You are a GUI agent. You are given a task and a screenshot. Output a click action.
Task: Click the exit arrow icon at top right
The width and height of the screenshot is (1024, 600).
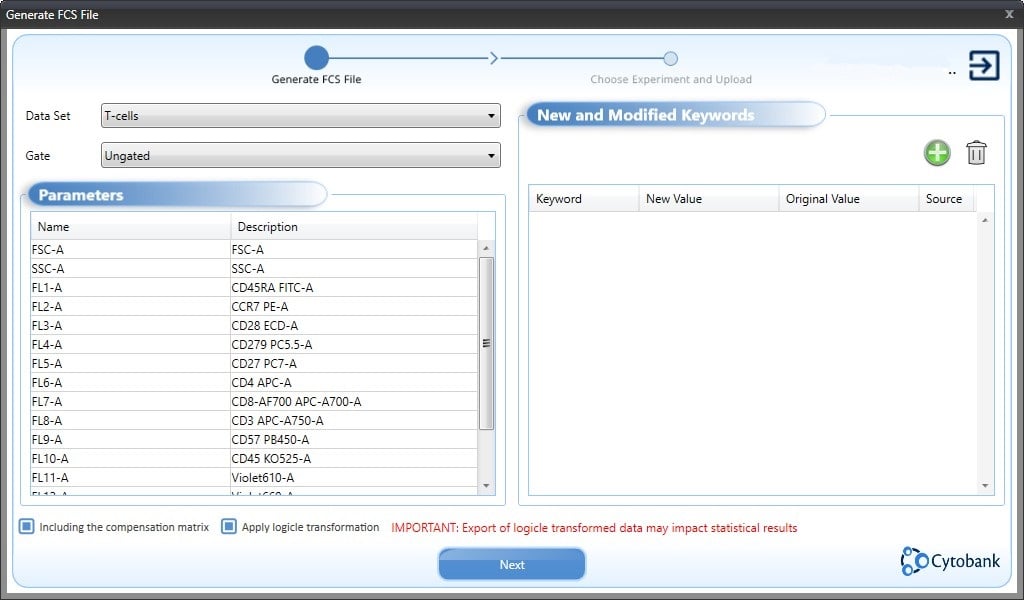click(984, 65)
